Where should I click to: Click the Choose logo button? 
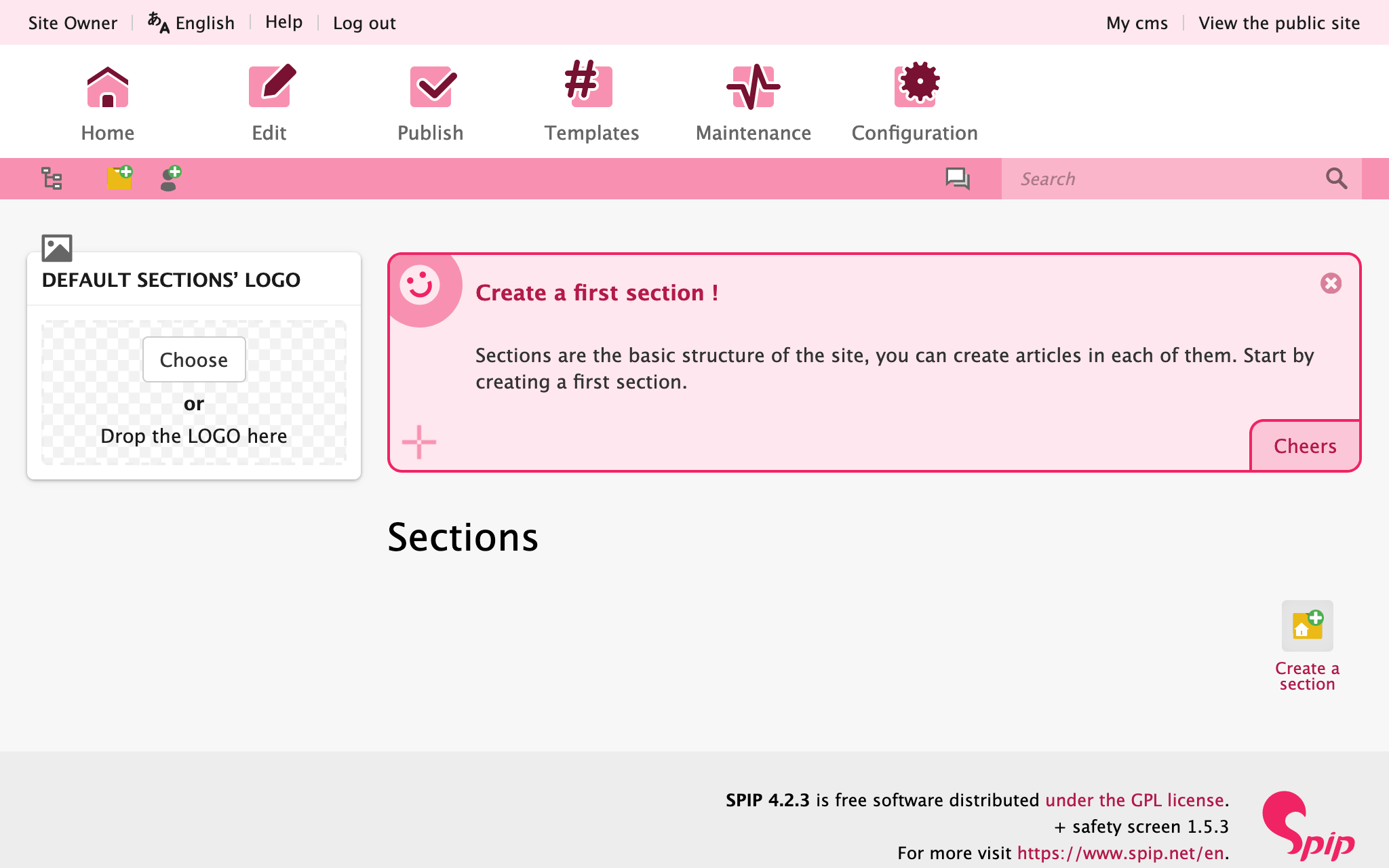pyautogui.click(x=194, y=359)
